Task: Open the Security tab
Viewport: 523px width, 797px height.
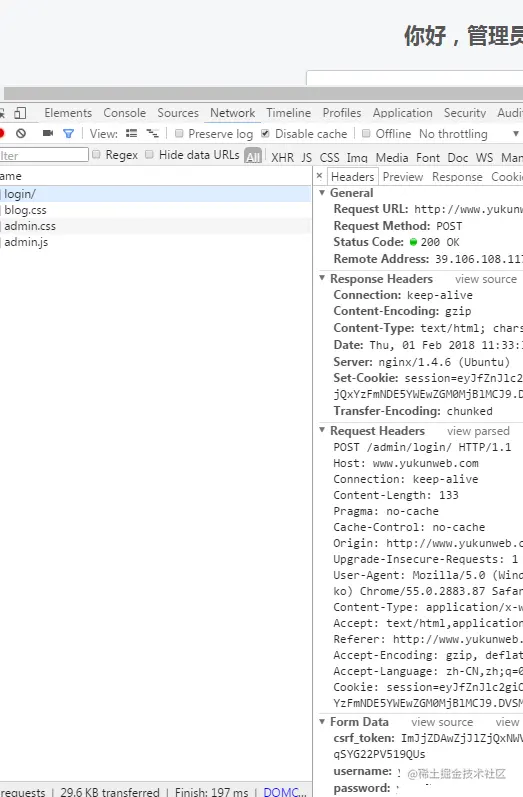Action: click(x=465, y=113)
